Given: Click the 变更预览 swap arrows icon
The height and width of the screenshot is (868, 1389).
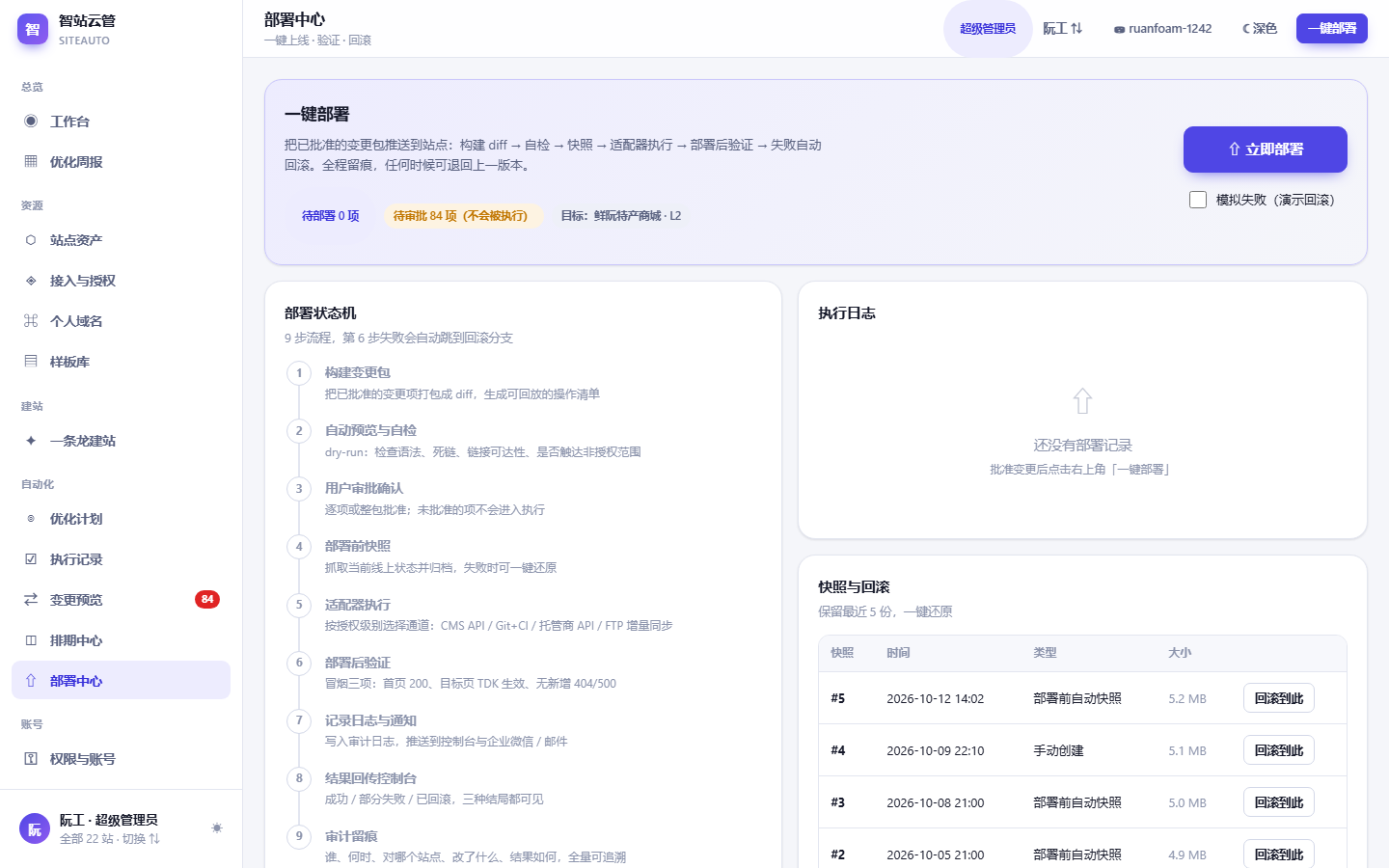Looking at the screenshot, I should tap(31, 600).
